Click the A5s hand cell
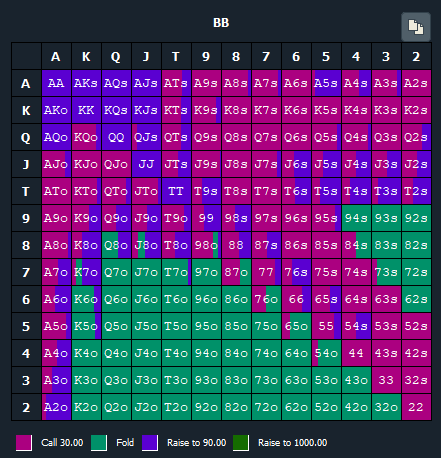This screenshot has height=458, width=441. click(326, 83)
